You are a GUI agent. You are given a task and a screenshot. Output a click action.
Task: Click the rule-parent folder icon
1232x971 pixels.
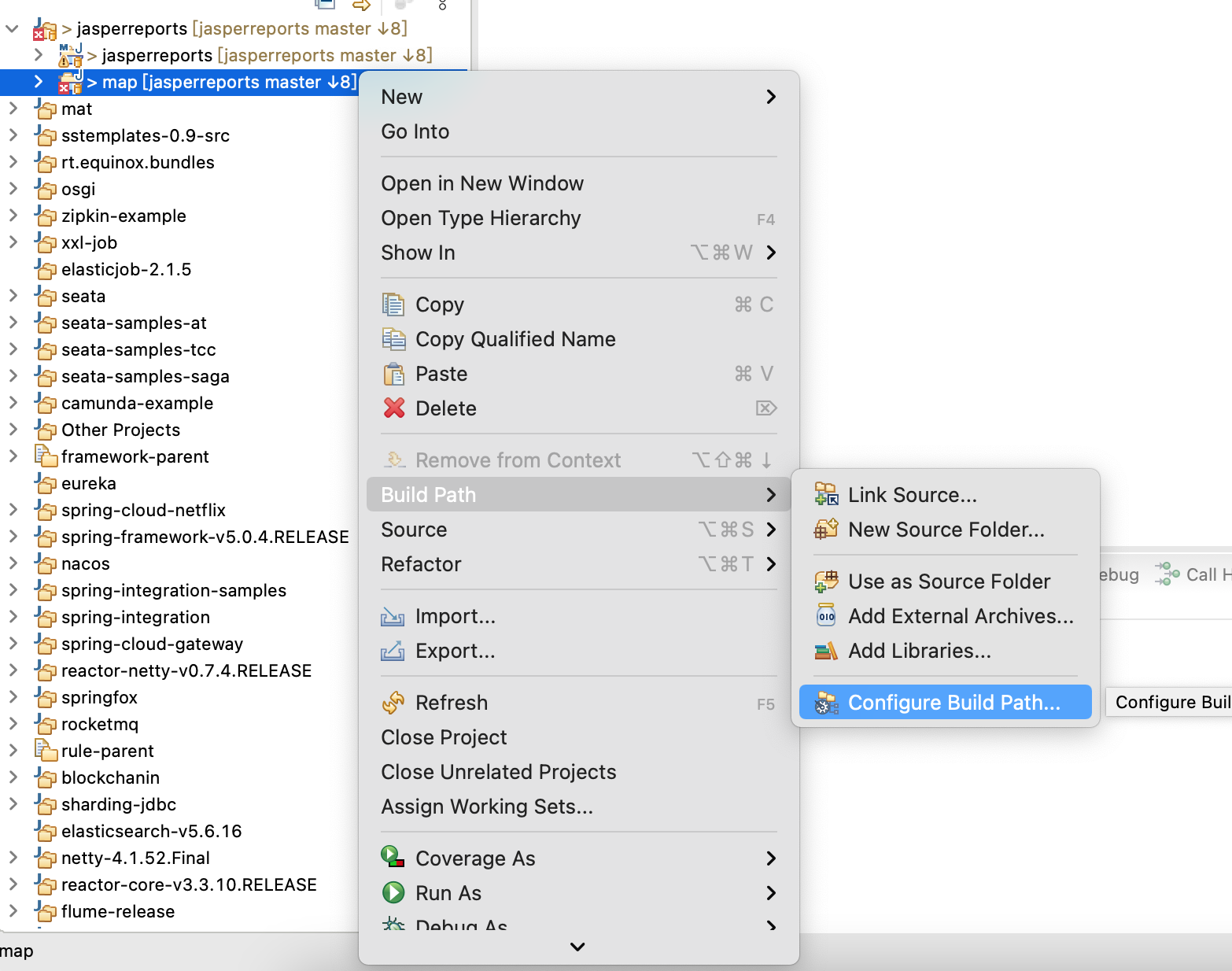point(46,750)
